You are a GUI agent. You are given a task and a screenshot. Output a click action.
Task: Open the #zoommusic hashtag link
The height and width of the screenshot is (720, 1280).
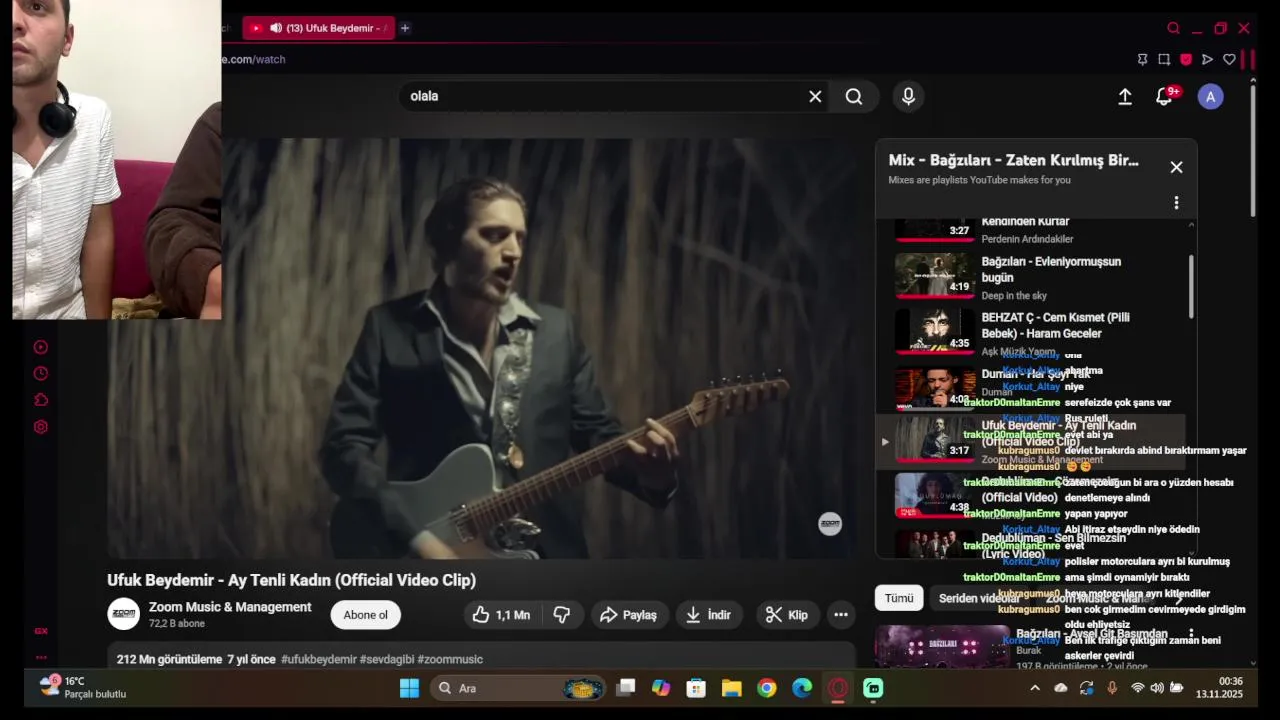click(x=450, y=659)
